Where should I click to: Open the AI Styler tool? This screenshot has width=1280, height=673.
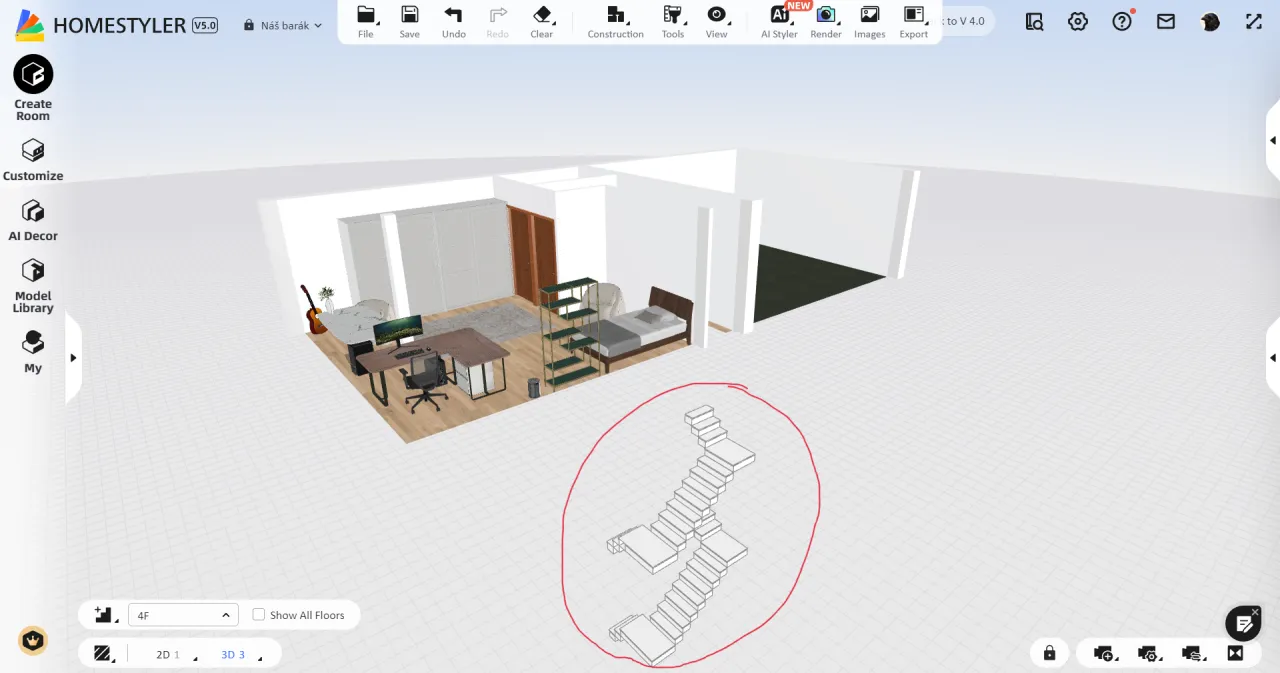(779, 15)
